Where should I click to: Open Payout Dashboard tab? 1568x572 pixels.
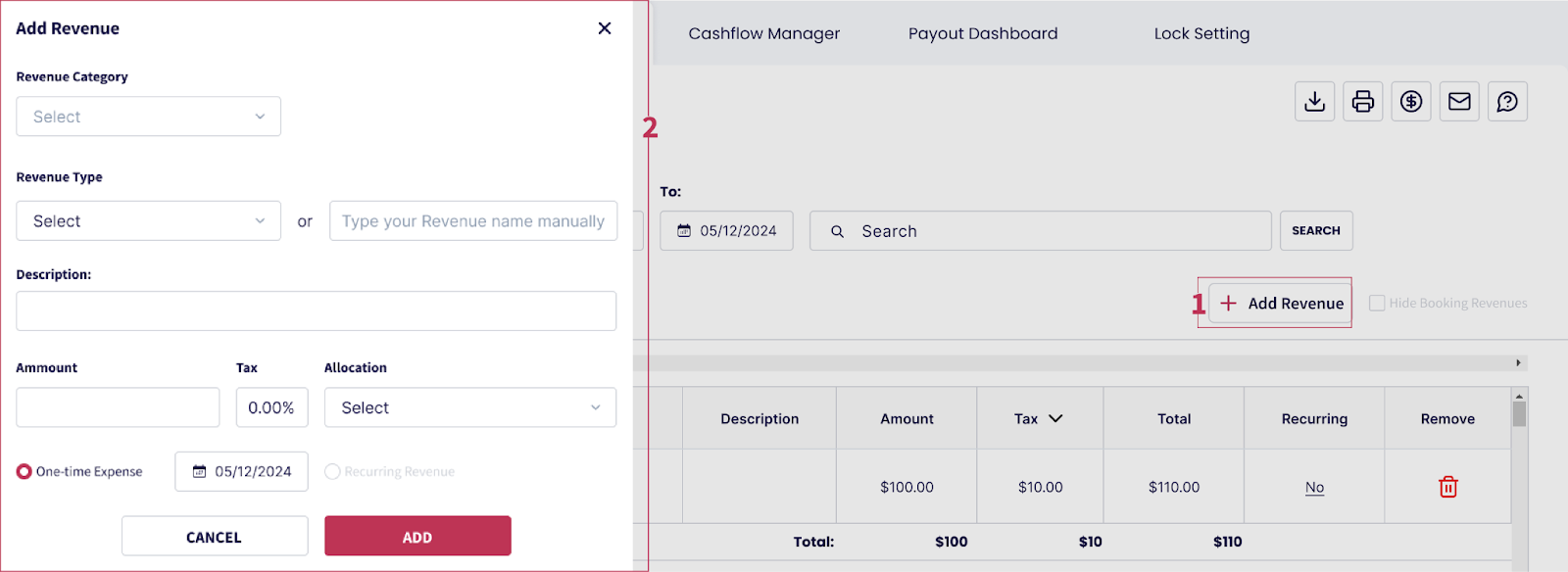(982, 33)
